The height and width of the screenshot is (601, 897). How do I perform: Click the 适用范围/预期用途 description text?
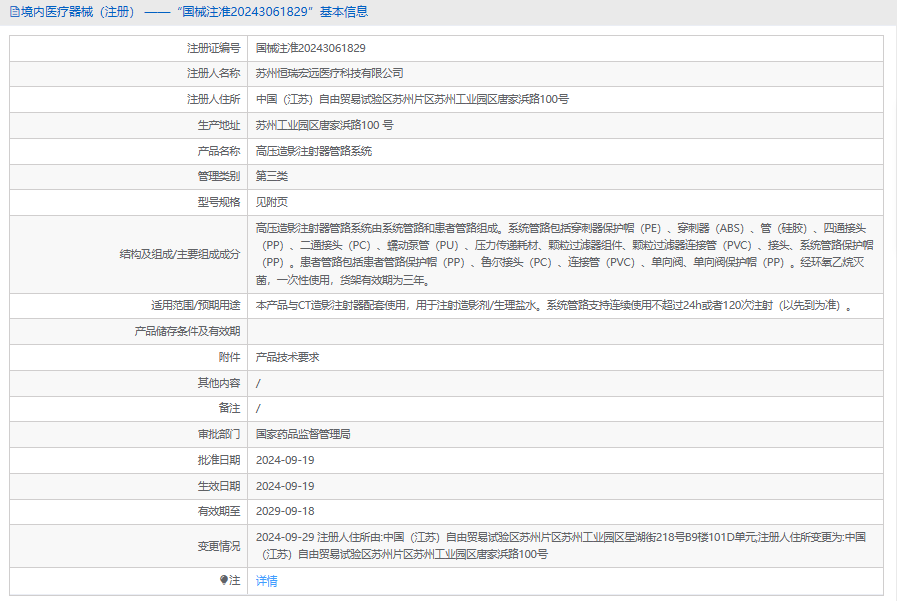[x=554, y=305]
